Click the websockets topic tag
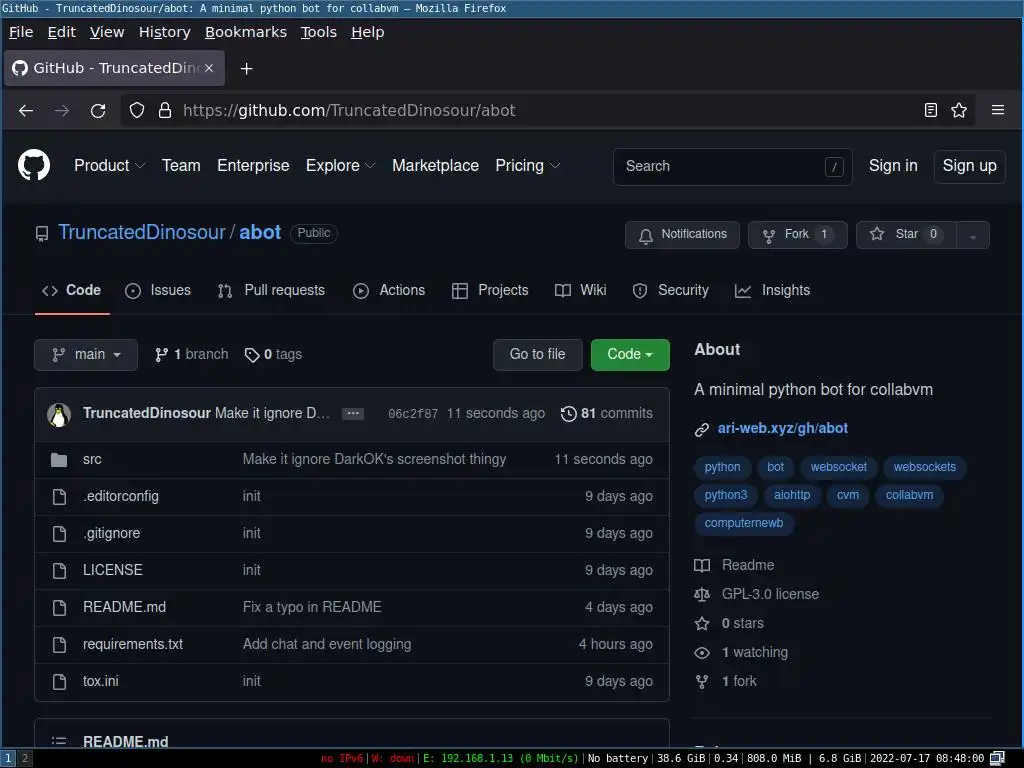Image resolution: width=1024 pixels, height=768 pixels. 925,468
